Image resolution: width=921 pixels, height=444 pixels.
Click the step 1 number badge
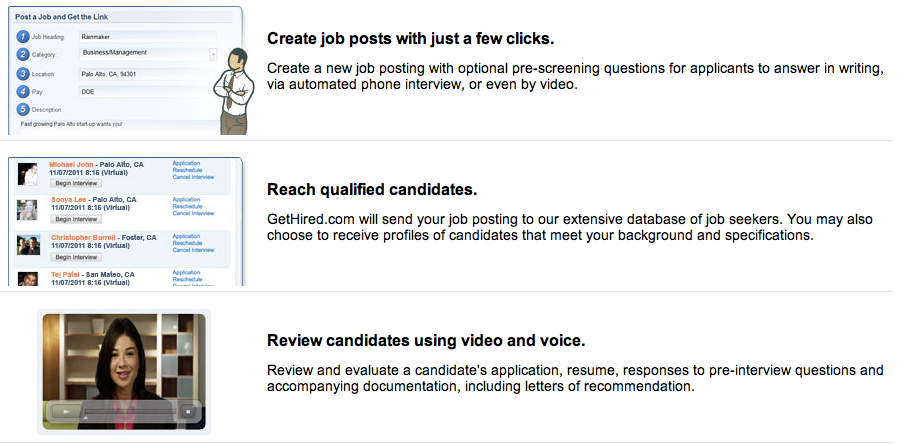23,37
